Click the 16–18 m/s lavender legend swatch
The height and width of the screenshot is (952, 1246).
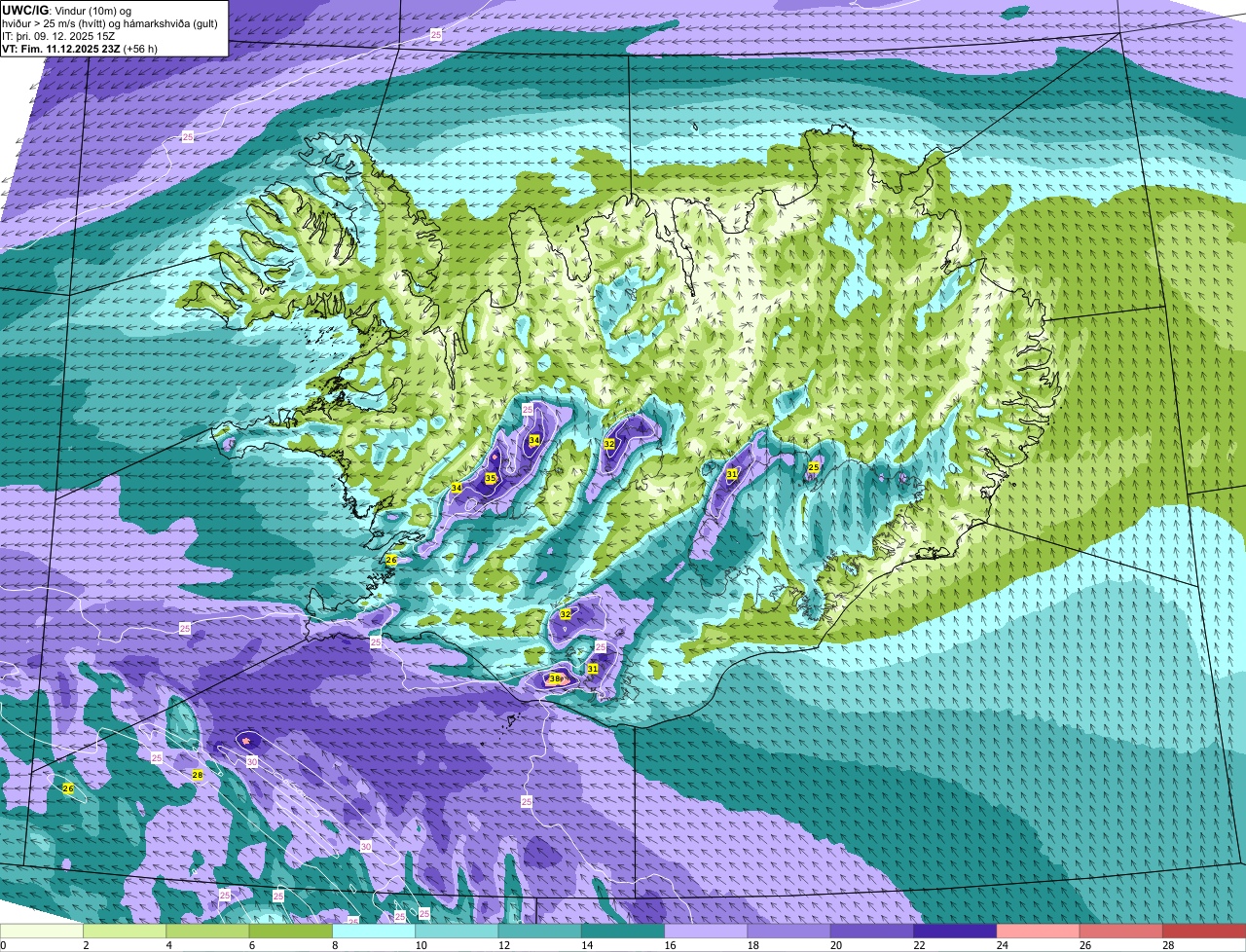(x=706, y=931)
